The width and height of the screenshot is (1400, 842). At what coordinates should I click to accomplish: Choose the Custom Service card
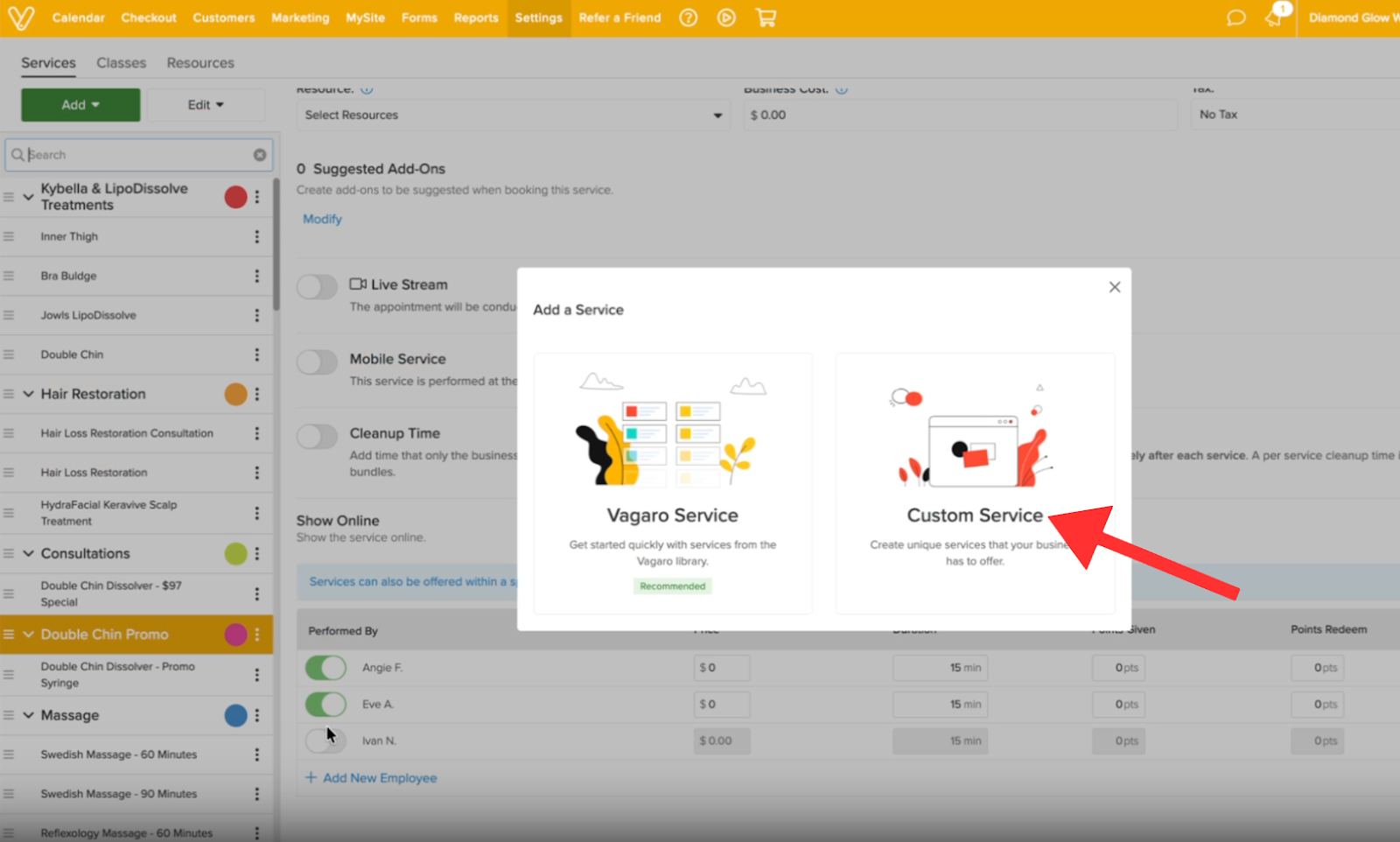coord(975,483)
